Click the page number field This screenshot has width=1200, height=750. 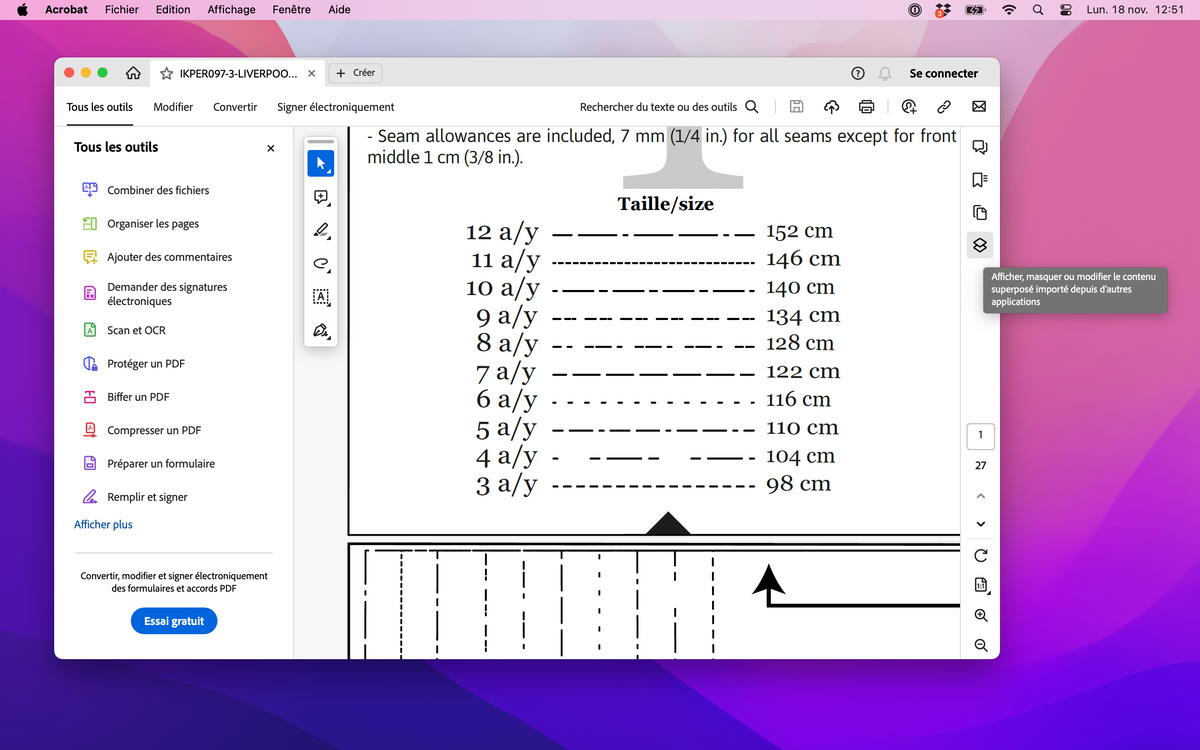tap(980, 435)
